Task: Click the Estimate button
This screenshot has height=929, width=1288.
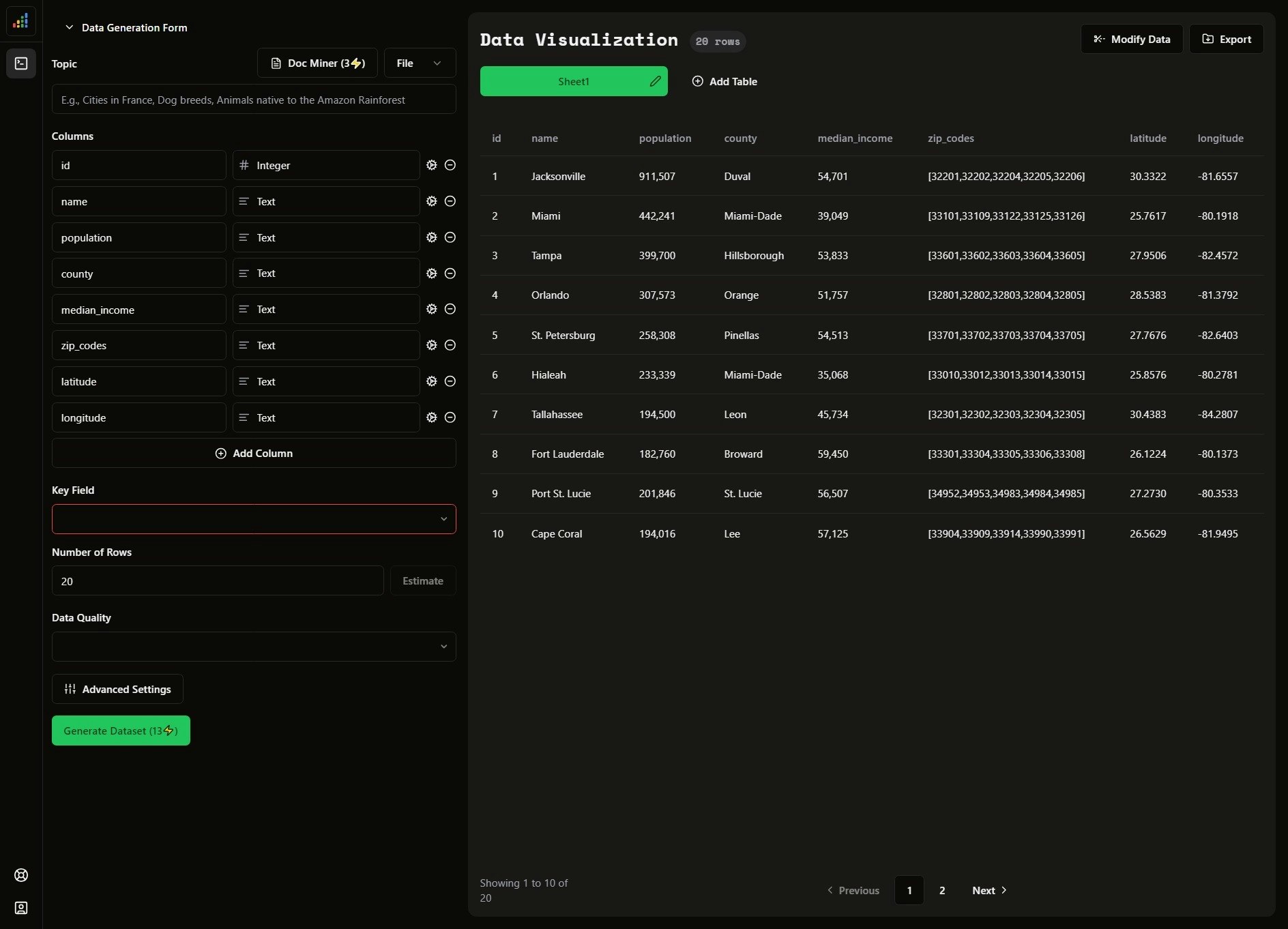Action: [423, 580]
